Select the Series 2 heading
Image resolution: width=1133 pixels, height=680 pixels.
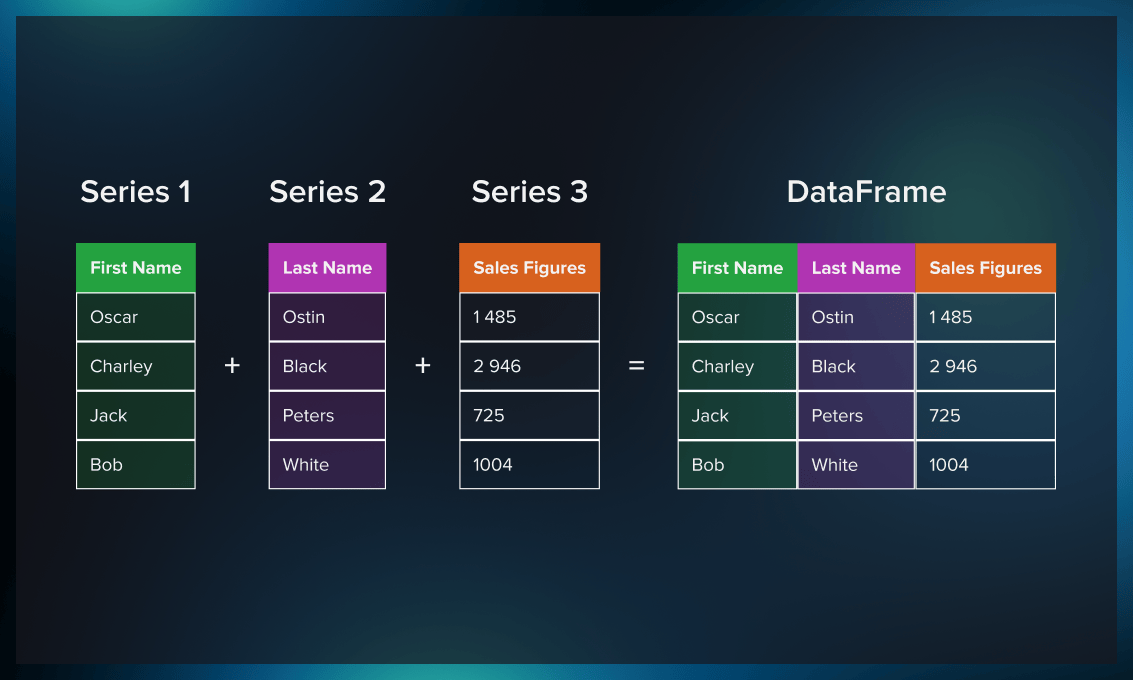[x=327, y=191]
